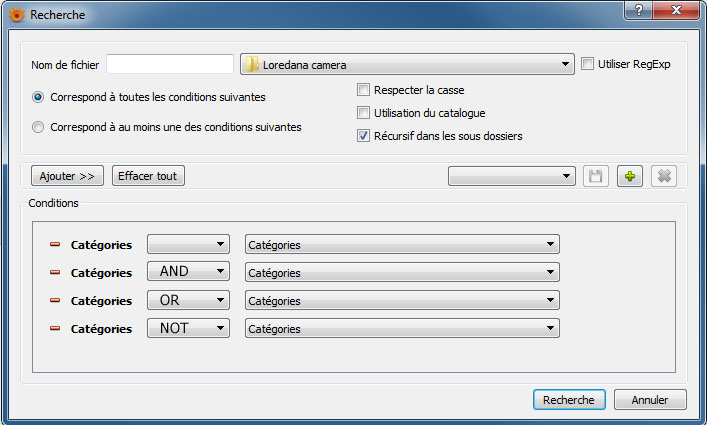The width and height of the screenshot is (707, 425).
Task: Open Catégories value dropdown in NOT row
Action: point(401,328)
